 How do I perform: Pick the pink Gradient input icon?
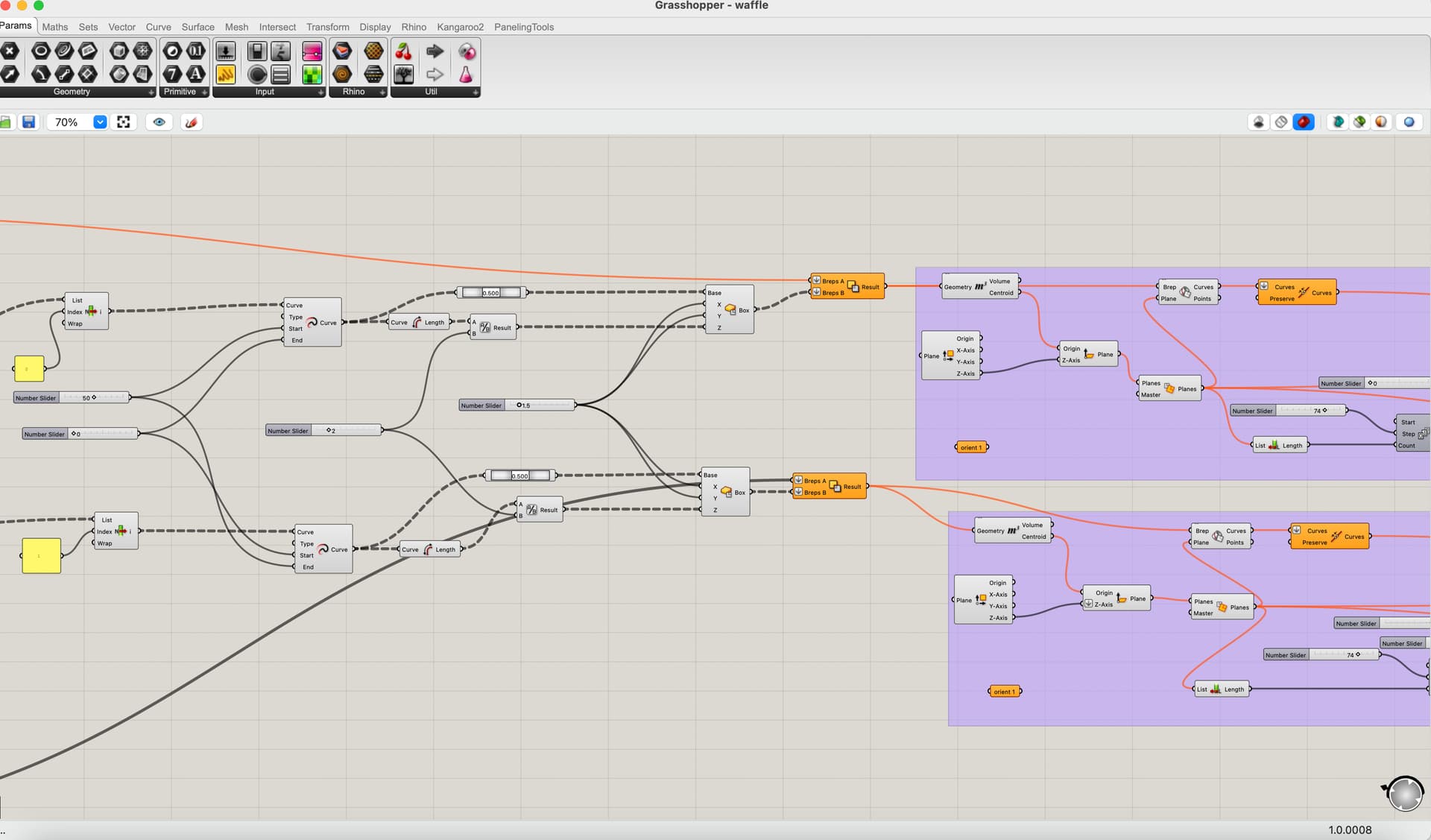[x=312, y=51]
